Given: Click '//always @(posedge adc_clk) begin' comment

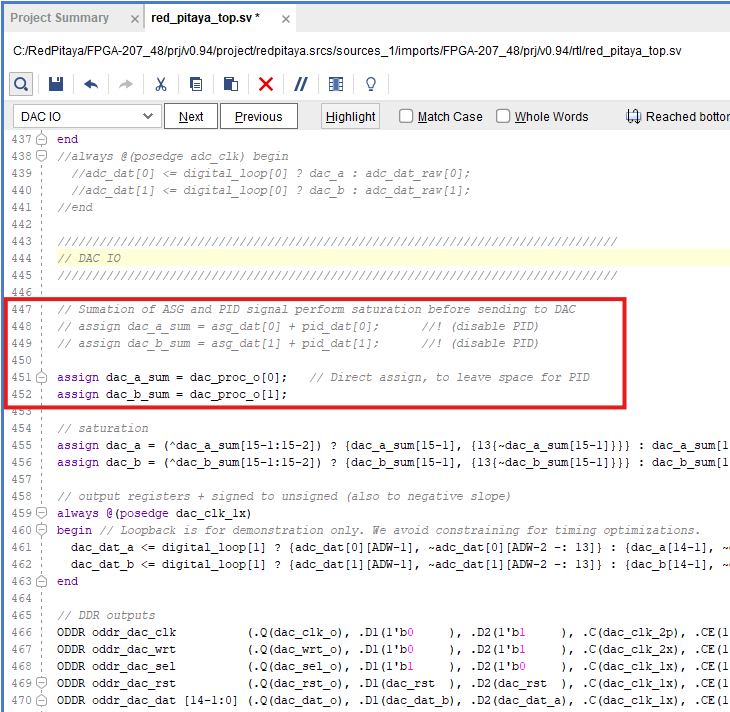Looking at the screenshot, I should pos(173,156).
